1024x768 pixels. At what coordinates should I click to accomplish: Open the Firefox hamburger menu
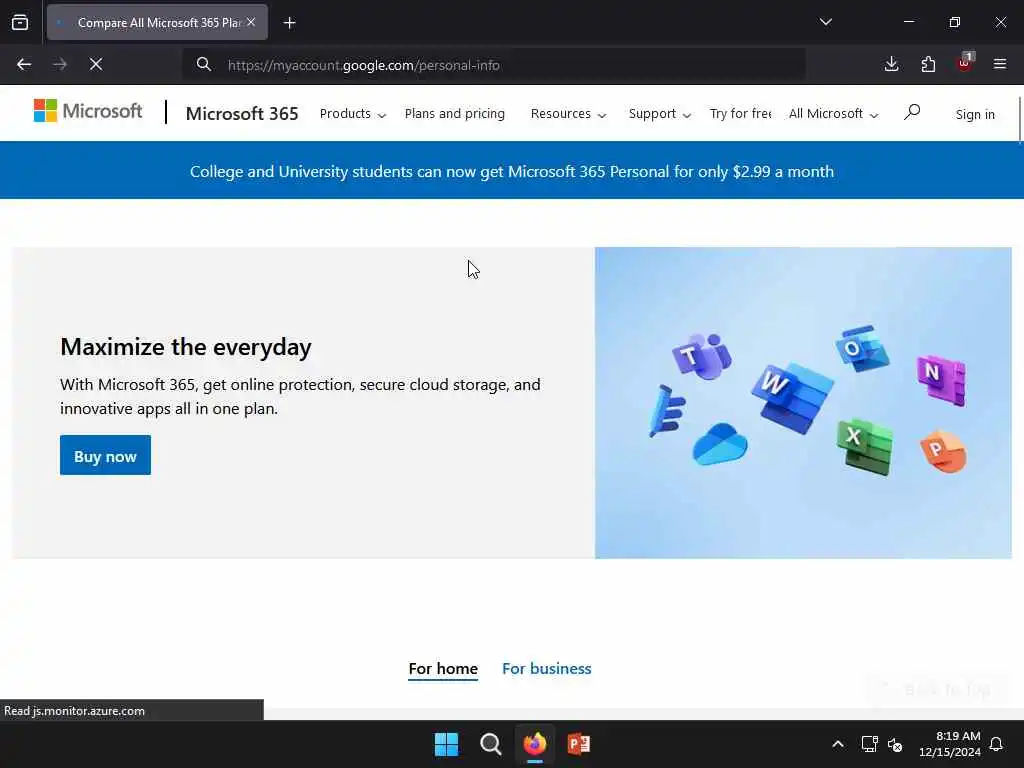(1000, 64)
